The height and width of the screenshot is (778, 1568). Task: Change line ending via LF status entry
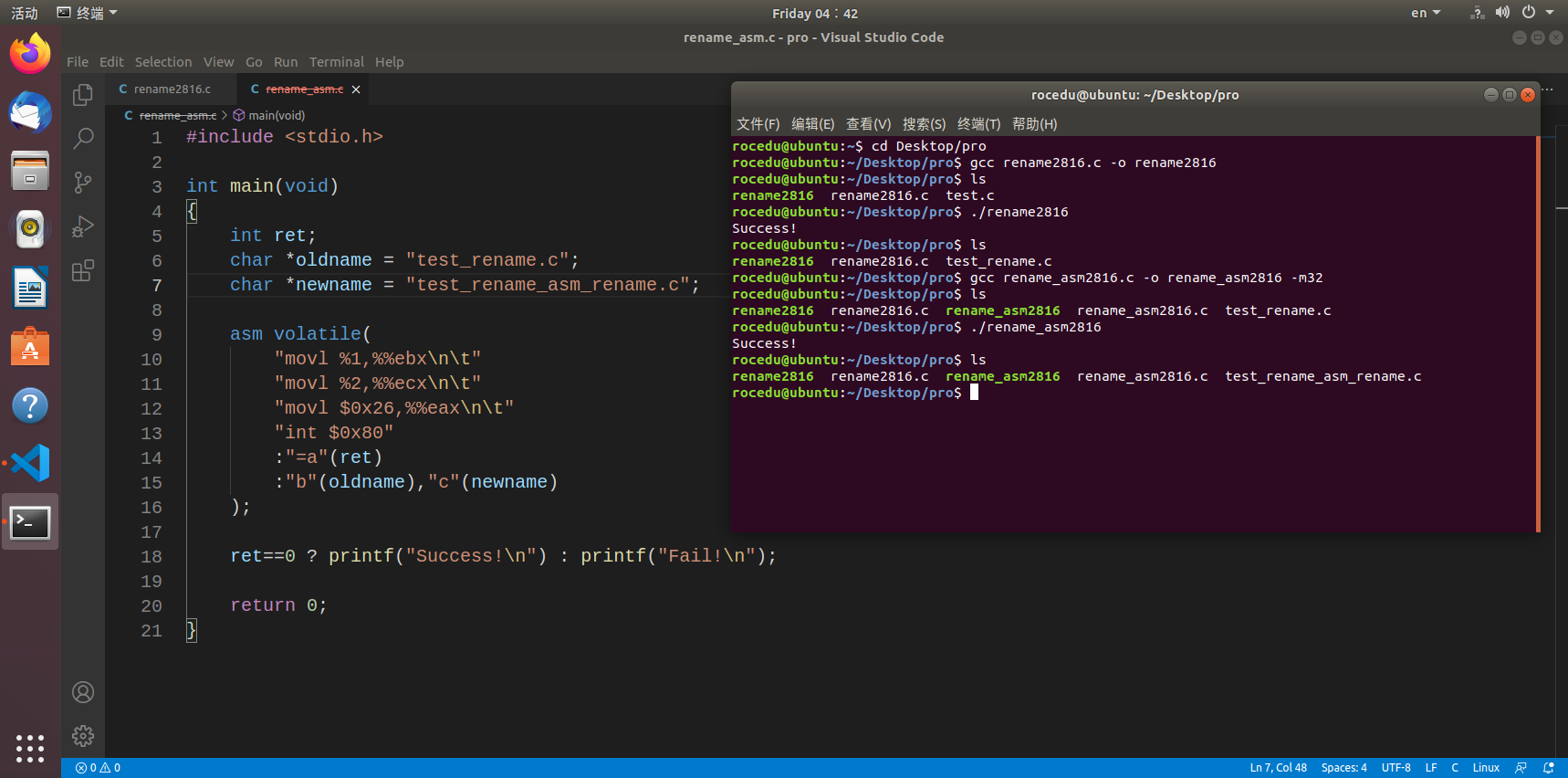[x=1431, y=768]
